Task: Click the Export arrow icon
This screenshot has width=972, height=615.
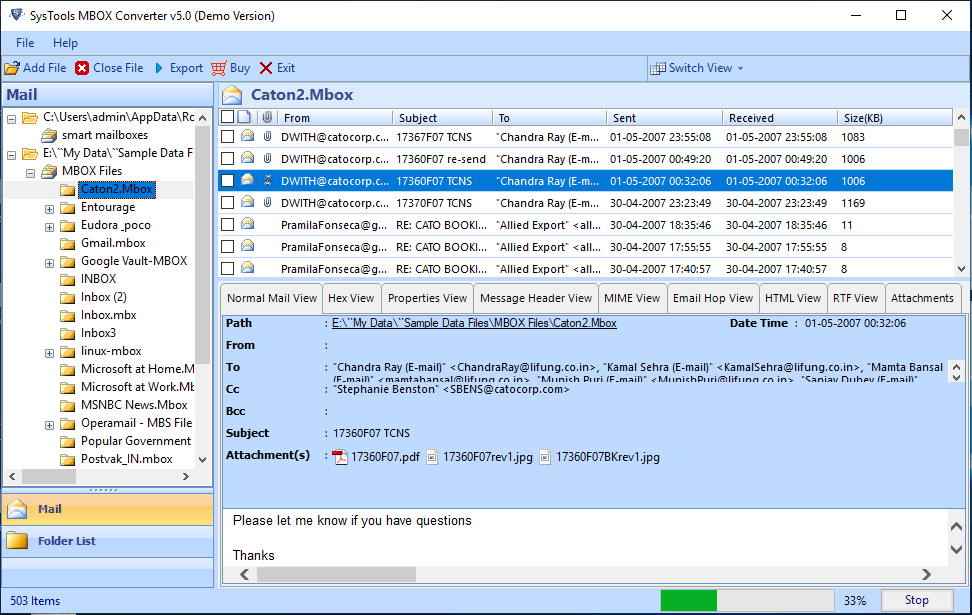Action: click(159, 68)
